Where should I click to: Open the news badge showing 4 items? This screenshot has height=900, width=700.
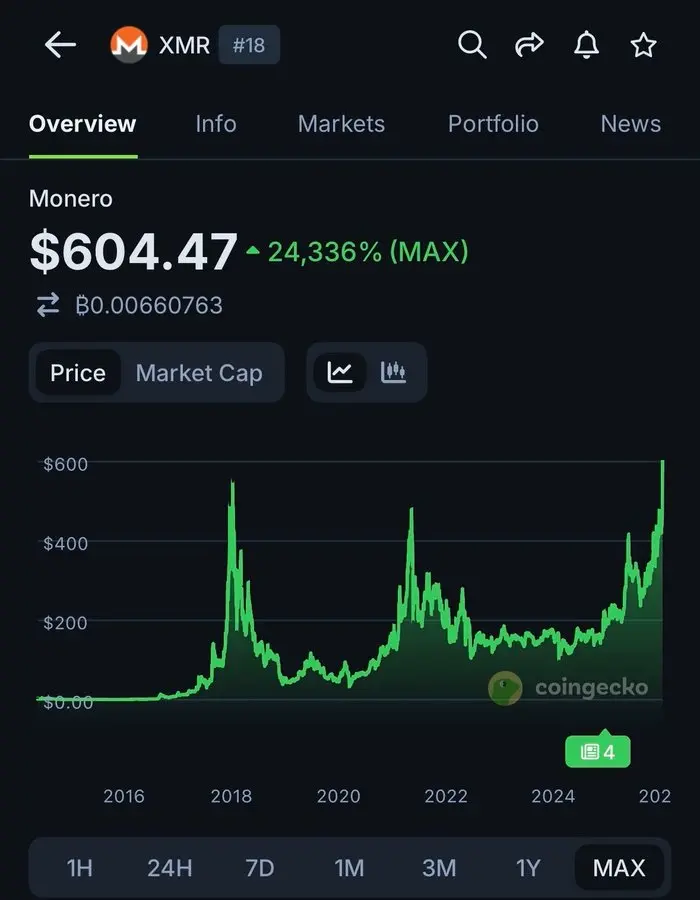597,750
